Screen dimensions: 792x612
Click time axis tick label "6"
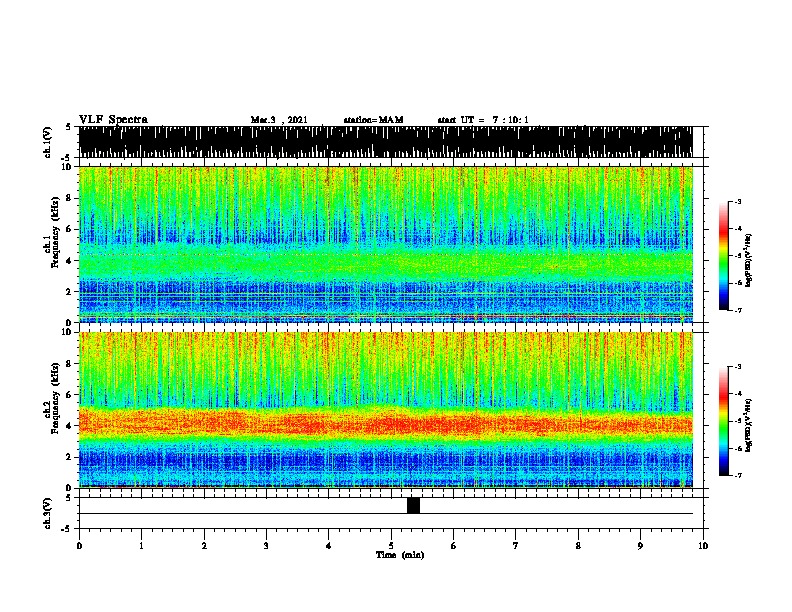pyautogui.click(x=454, y=546)
